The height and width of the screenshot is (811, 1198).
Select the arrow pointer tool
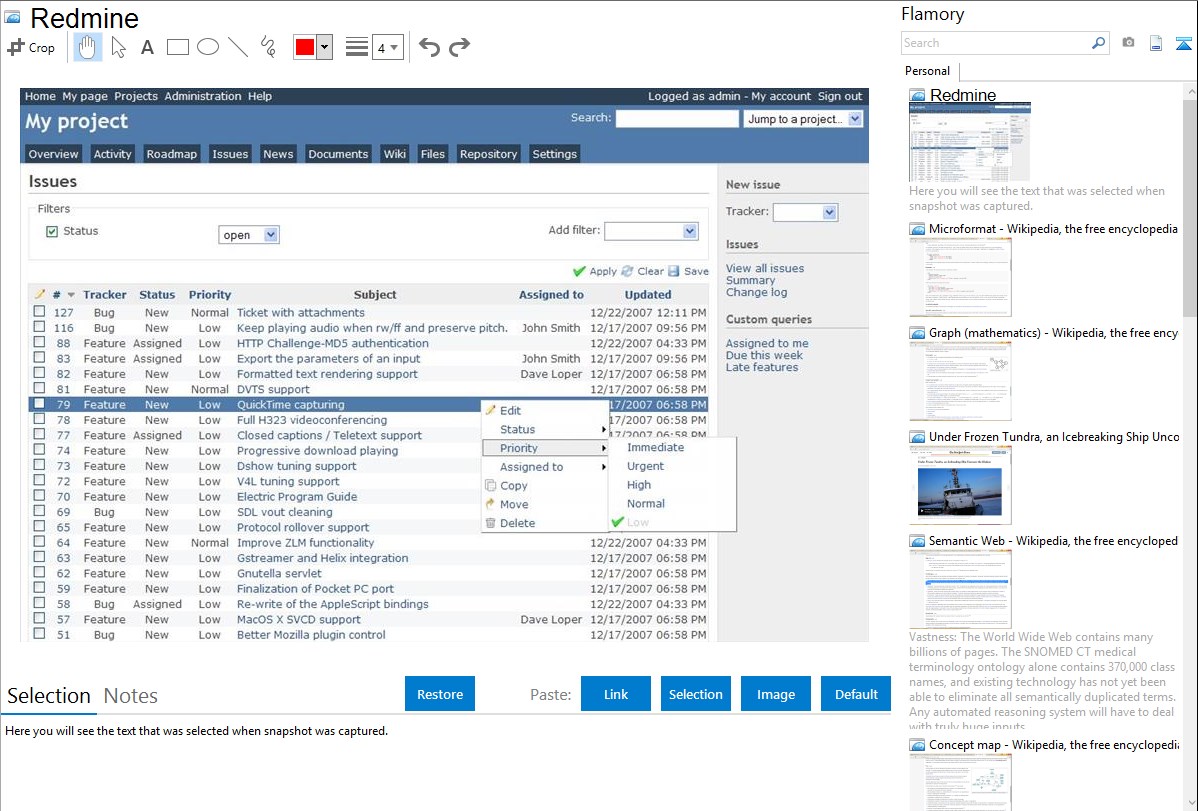118,47
